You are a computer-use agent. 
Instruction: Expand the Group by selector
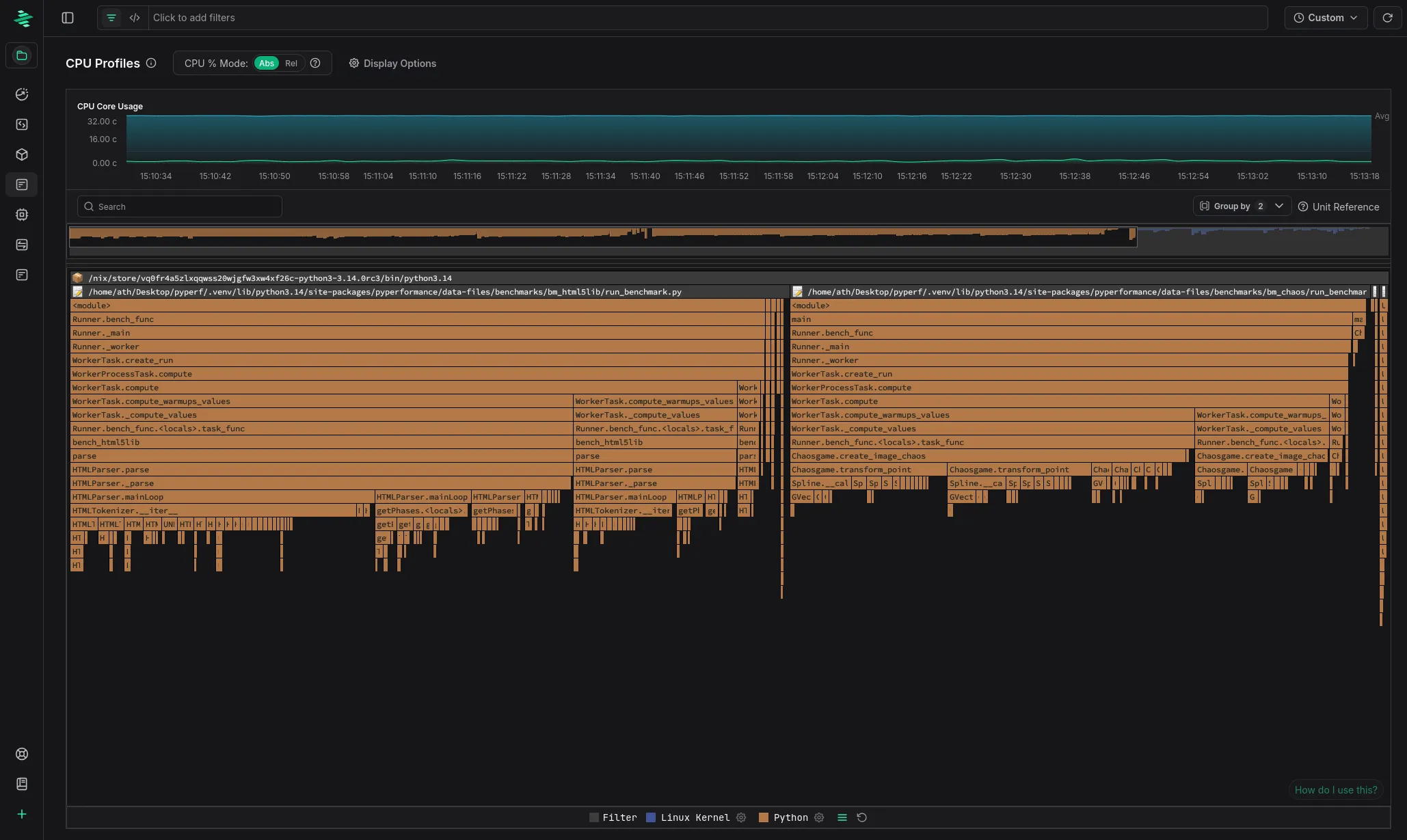(1242, 206)
